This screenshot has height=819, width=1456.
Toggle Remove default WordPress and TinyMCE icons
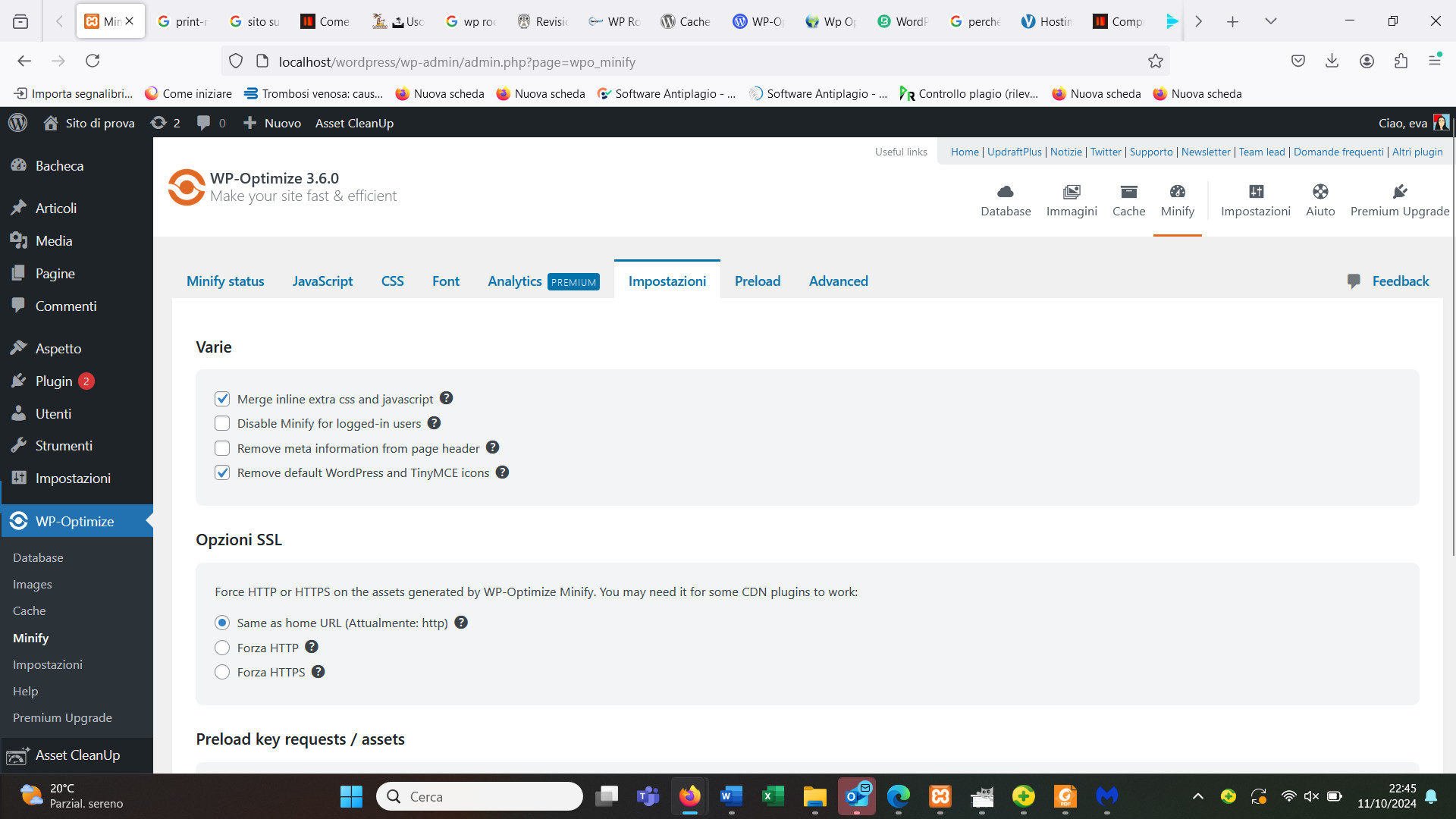222,472
